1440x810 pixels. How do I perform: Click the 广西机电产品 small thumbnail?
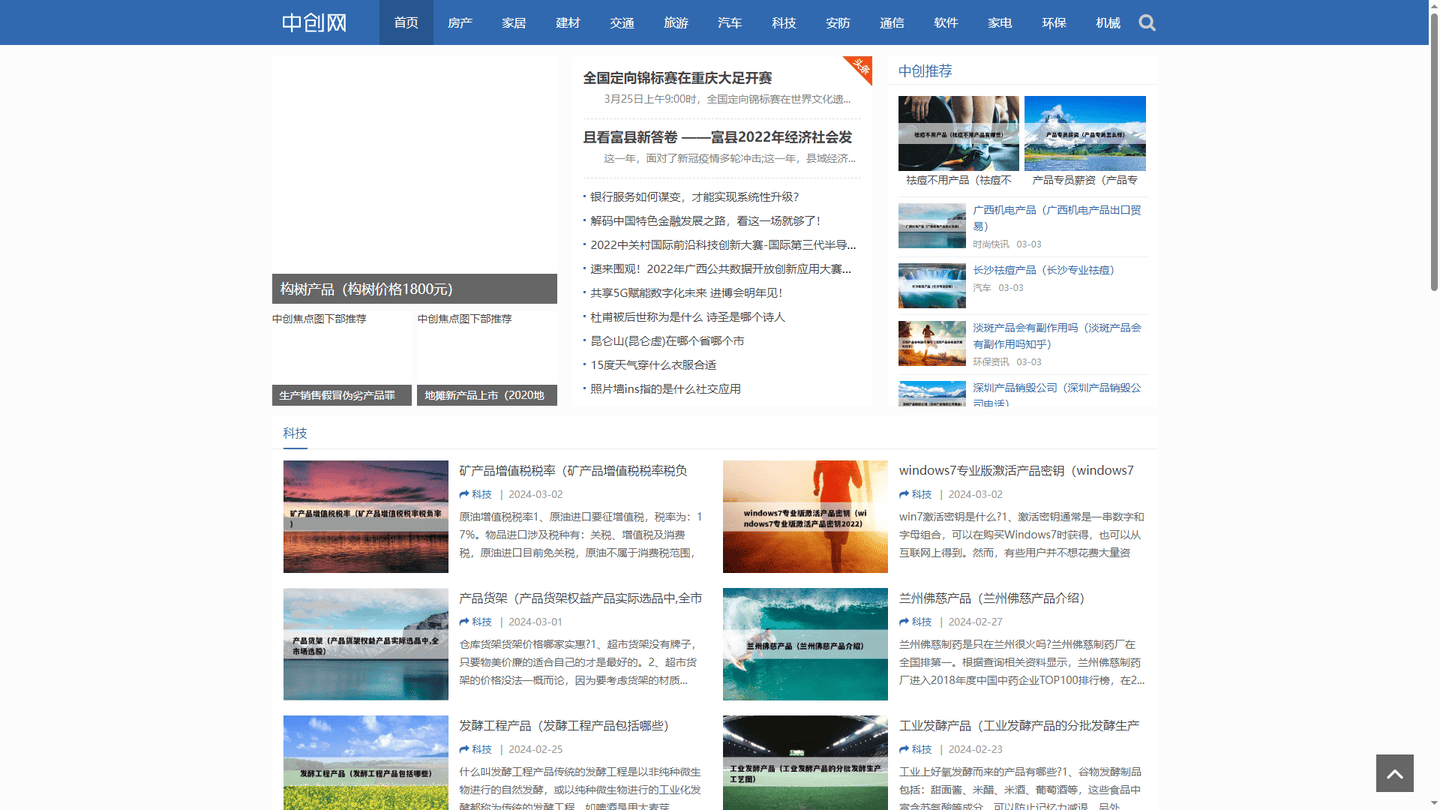coord(932,226)
